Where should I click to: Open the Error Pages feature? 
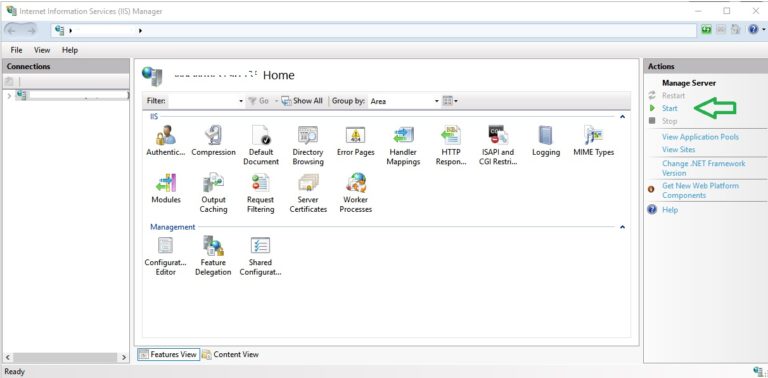(x=356, y=141)
